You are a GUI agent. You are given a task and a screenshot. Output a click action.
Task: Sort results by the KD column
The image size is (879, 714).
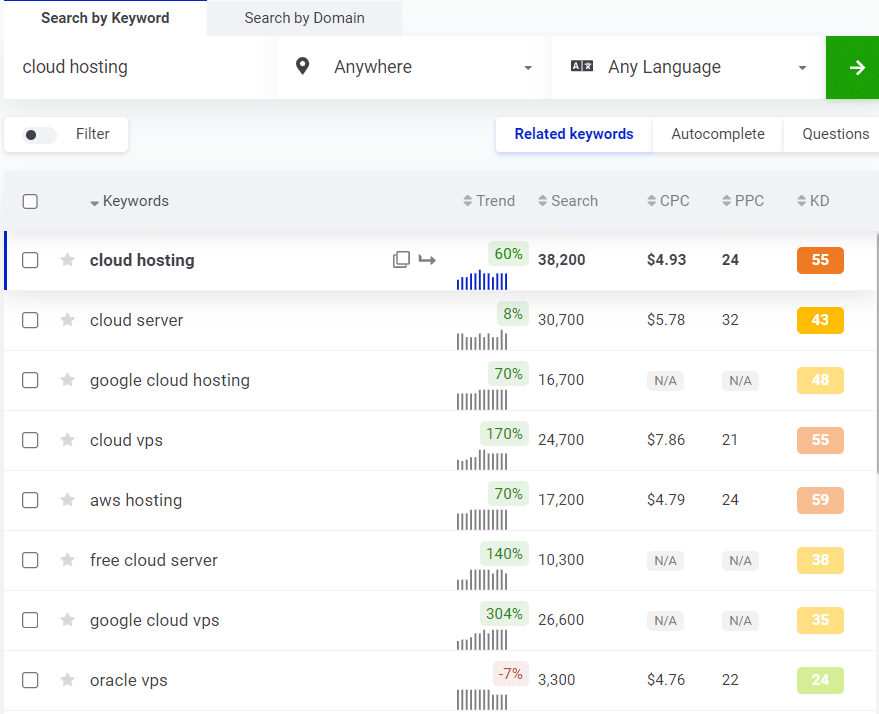tap(813, 200)
